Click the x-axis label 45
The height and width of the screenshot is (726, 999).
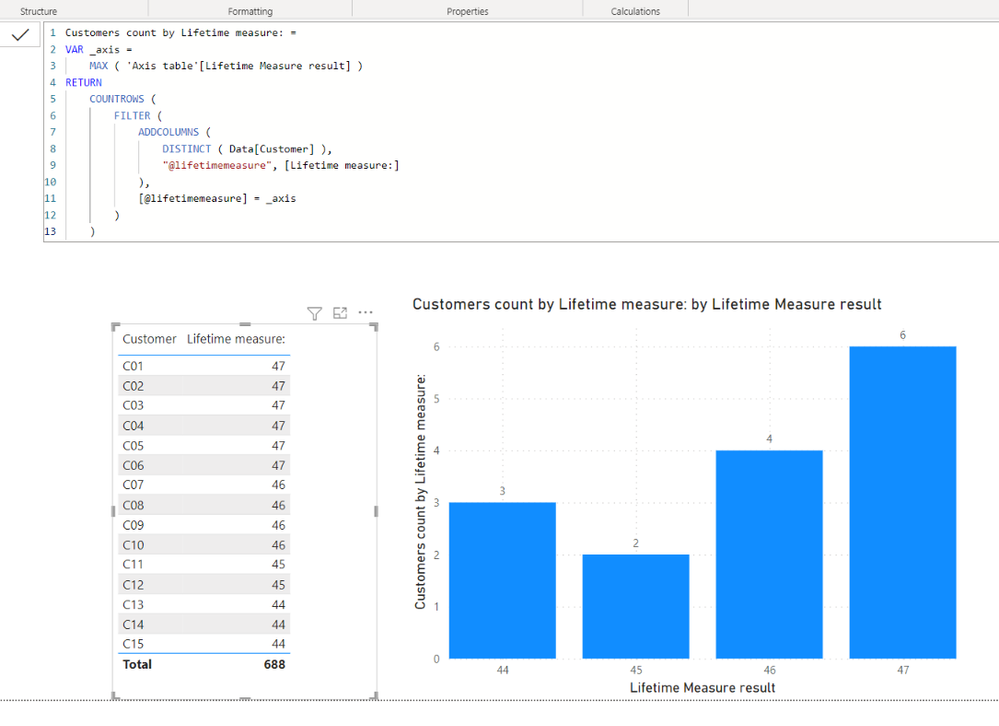(x=636, y=670)
